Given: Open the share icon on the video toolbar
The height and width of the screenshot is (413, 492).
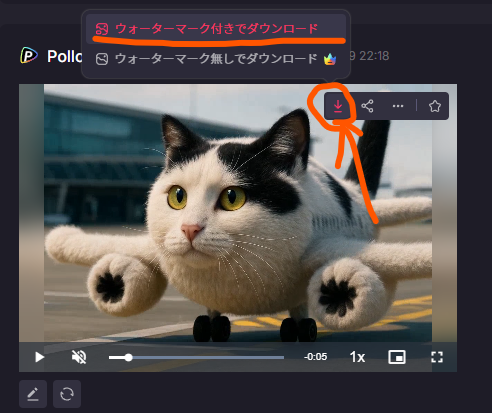Looking at the screenshot, I should click(x=367, y=106).
